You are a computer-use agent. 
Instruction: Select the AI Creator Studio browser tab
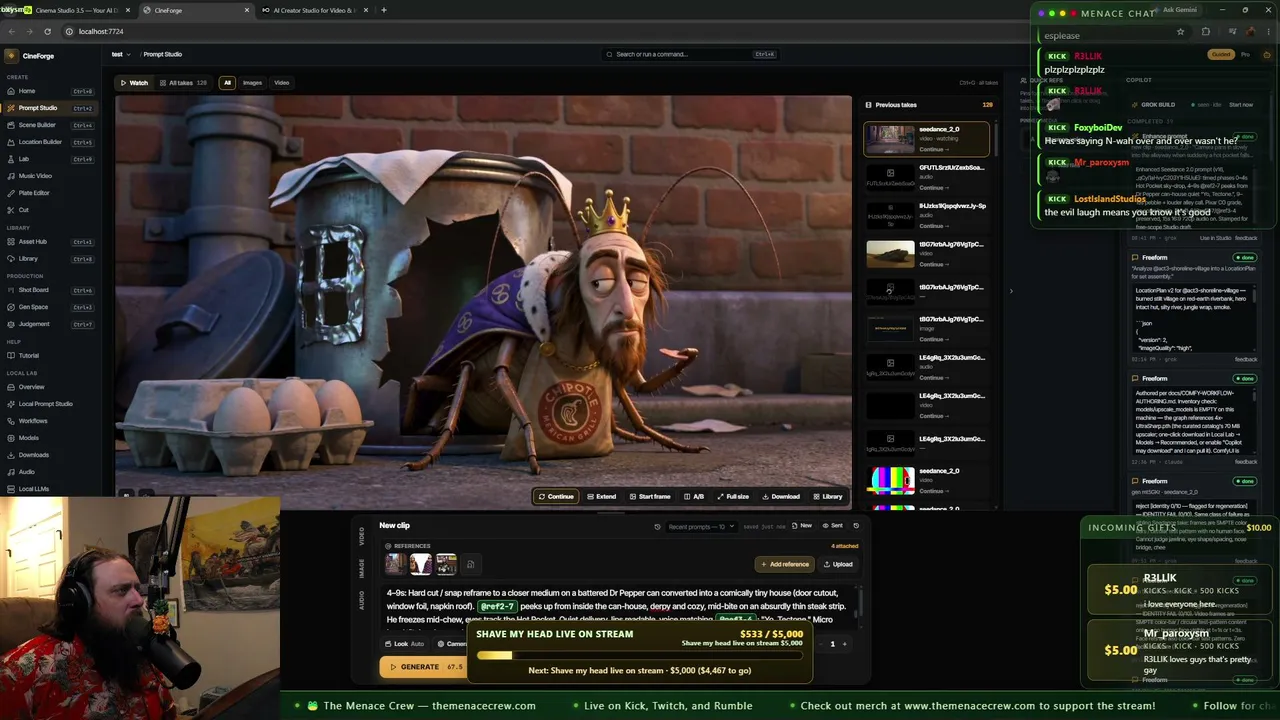pos(315,10)
